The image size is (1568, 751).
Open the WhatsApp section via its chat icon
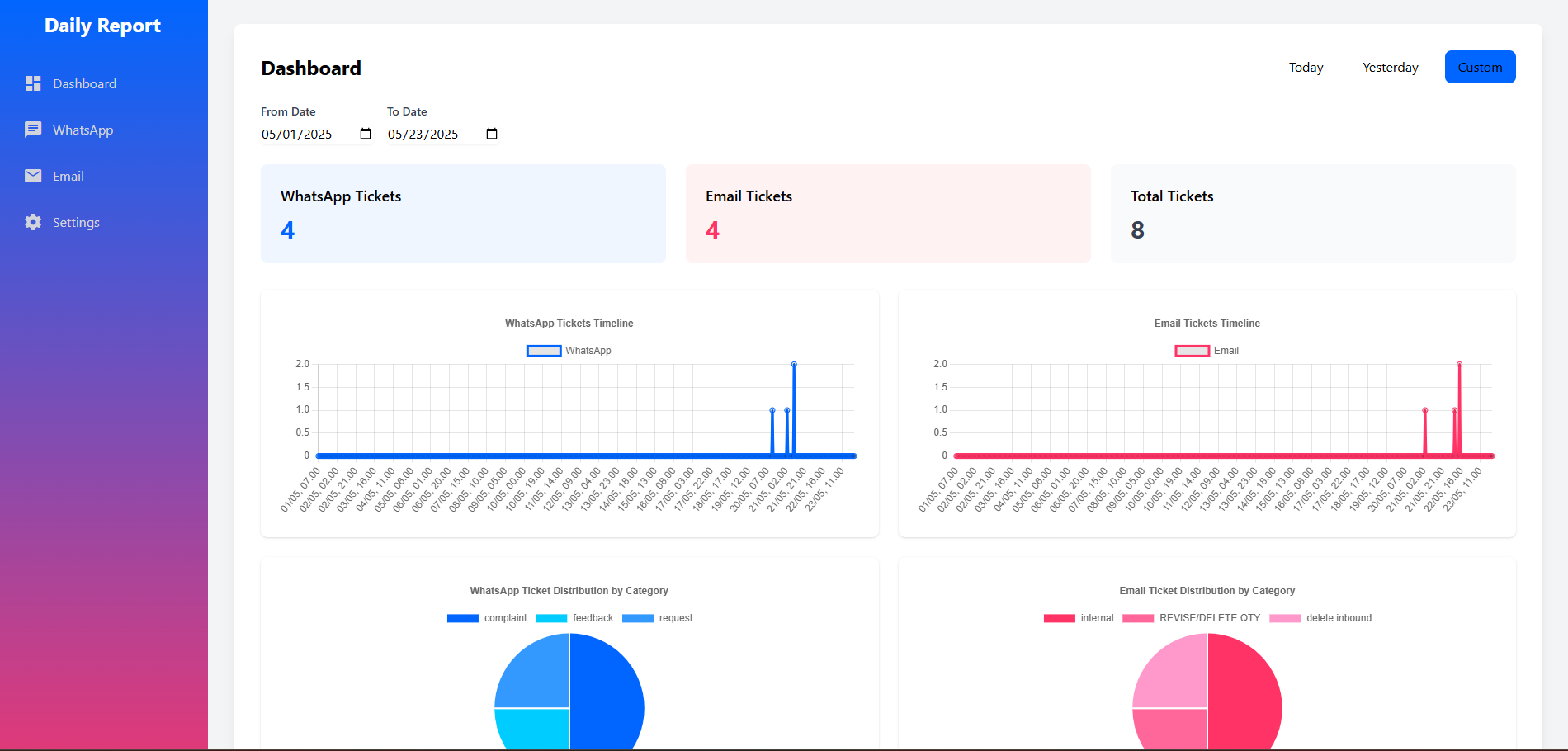point(33,130)
